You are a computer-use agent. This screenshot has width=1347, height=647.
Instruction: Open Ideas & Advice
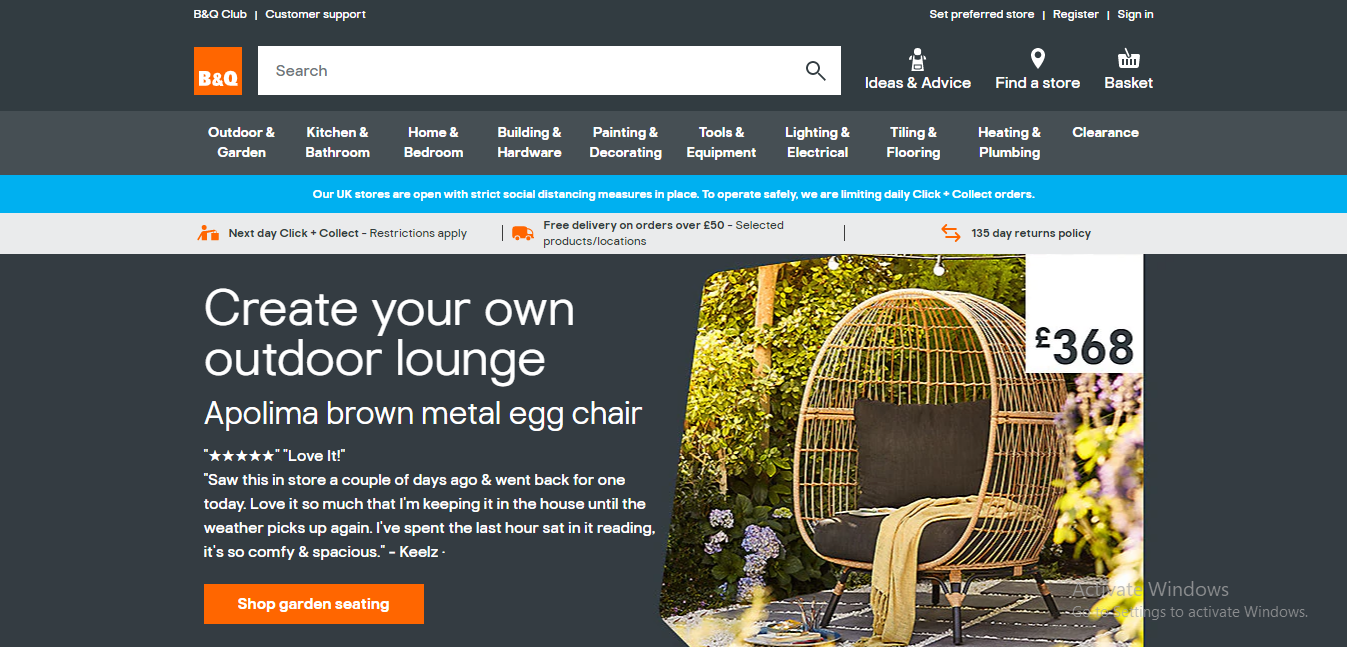point(917,71)
